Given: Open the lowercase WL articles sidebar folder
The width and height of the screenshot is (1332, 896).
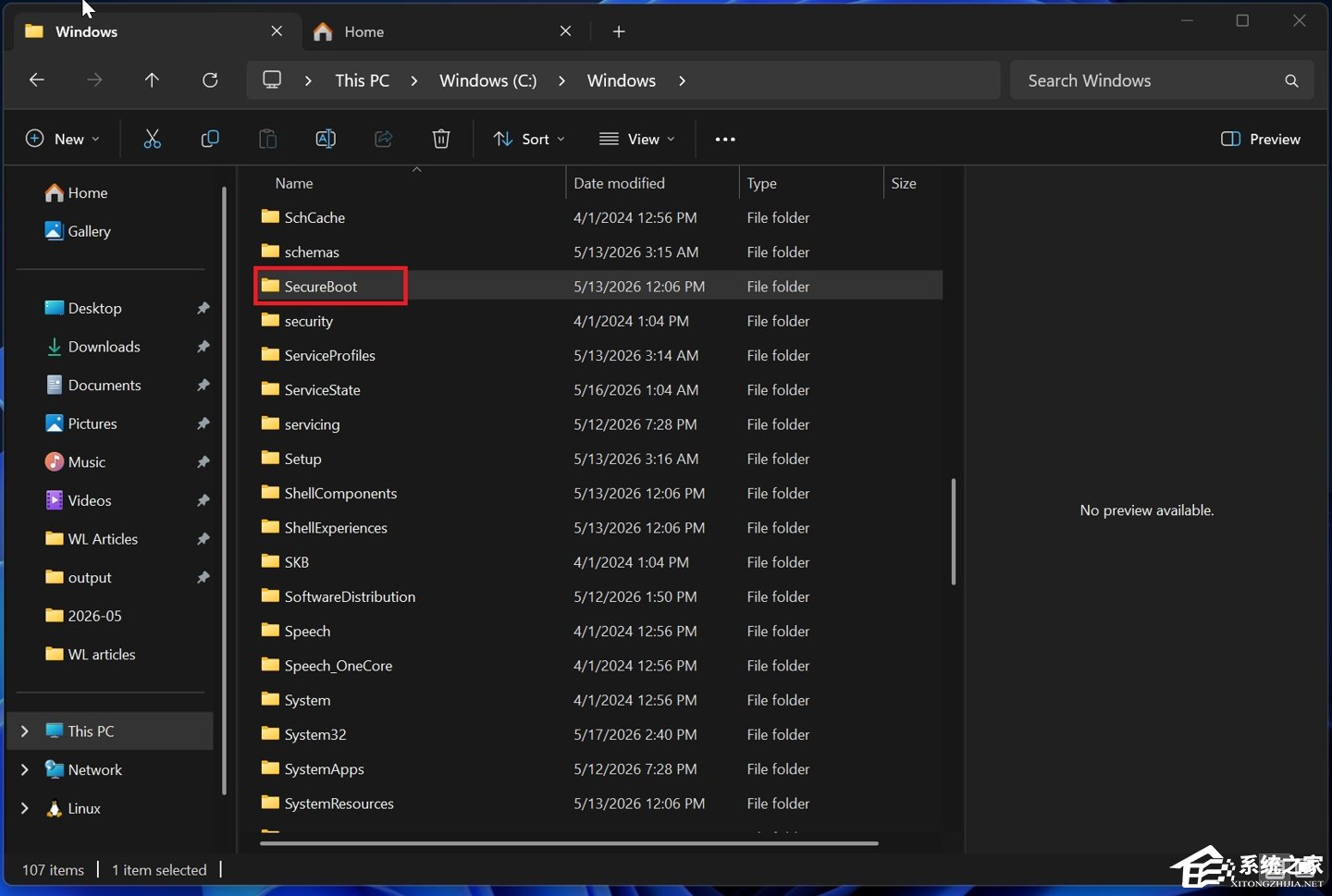Looking at the screenshot, I should tap(90, 654).
